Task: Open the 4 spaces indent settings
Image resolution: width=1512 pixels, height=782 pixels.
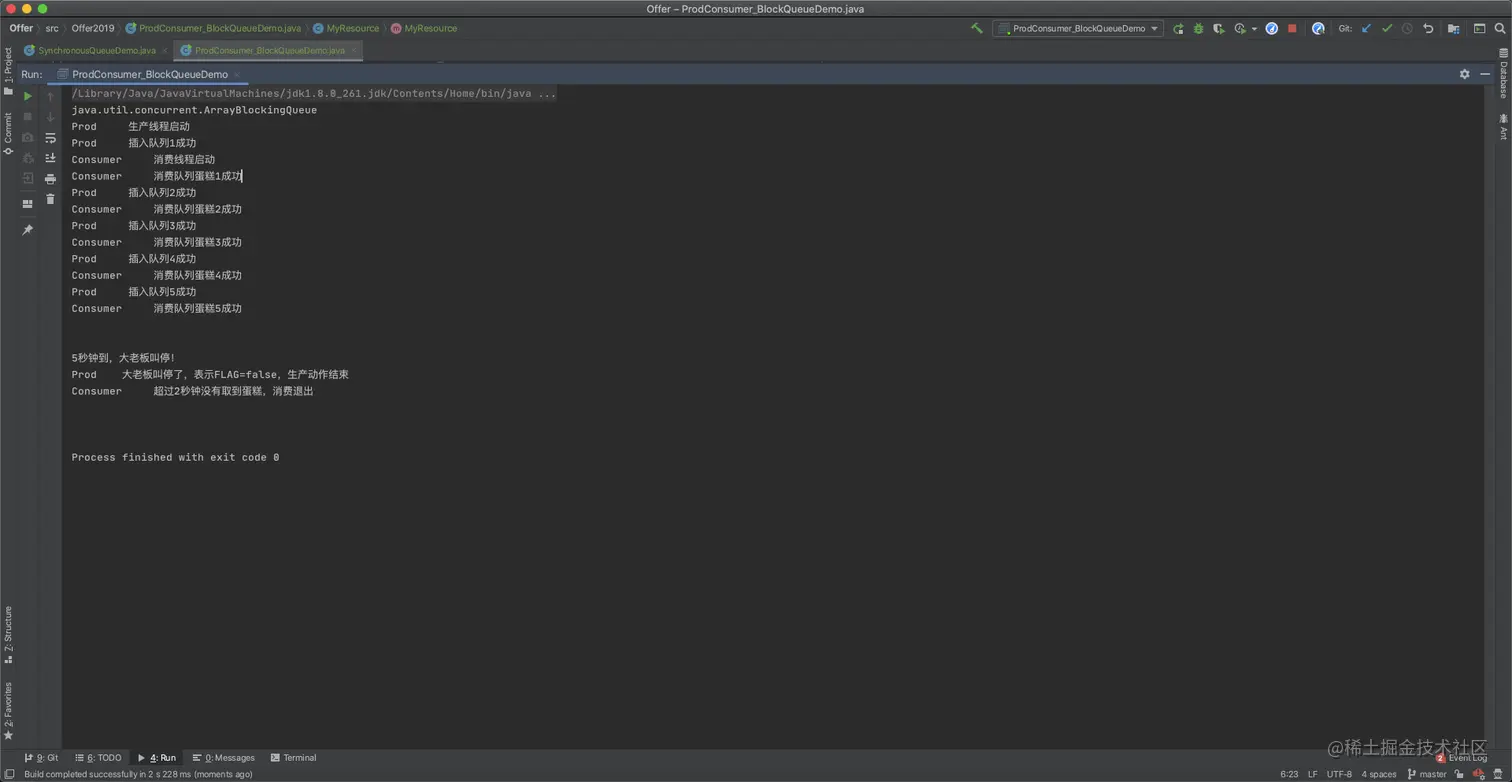Action: pyautogui.click(x=1378, y=774)
